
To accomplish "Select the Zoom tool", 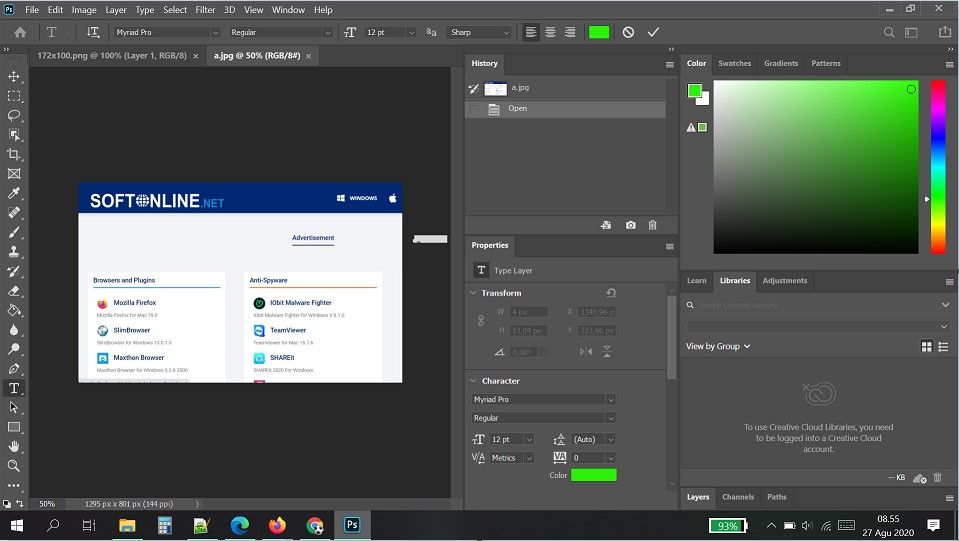I will (x=13, y=466).
